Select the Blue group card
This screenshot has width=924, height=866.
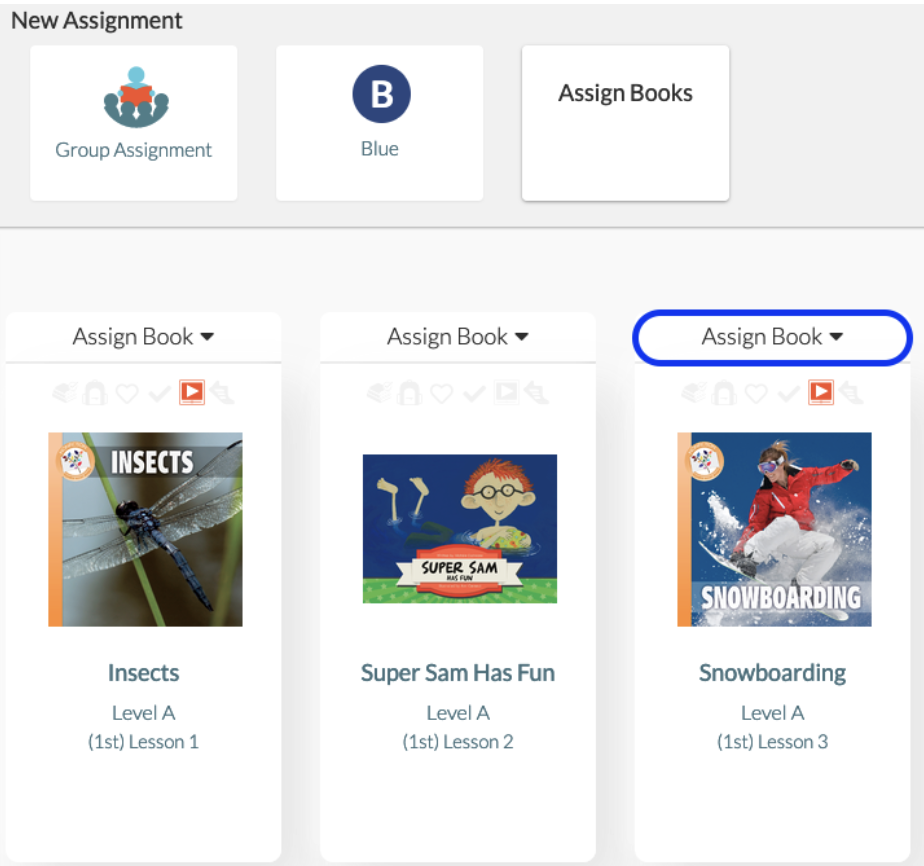[380, 123]
